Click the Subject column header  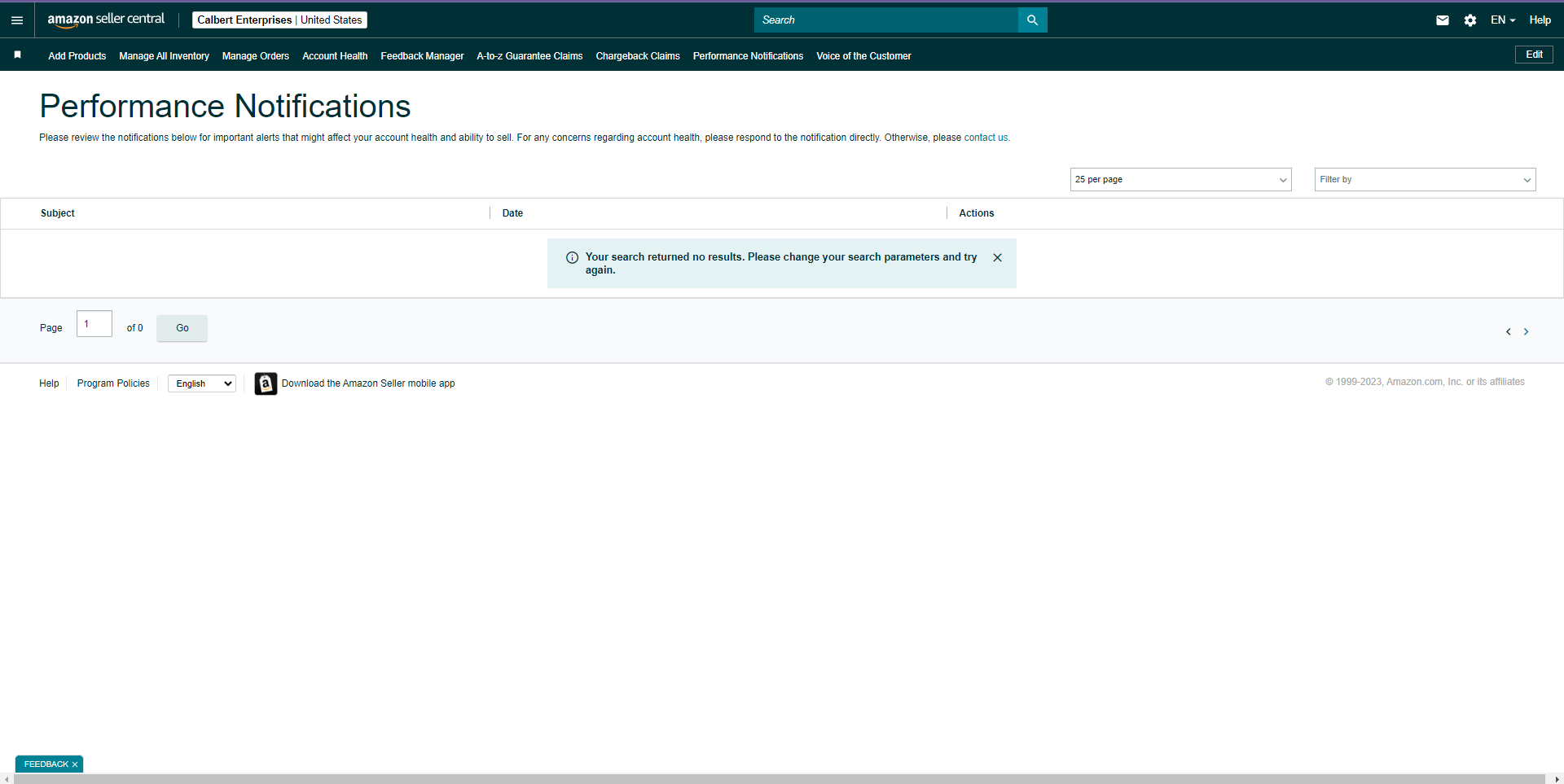(x=58, y=213)
